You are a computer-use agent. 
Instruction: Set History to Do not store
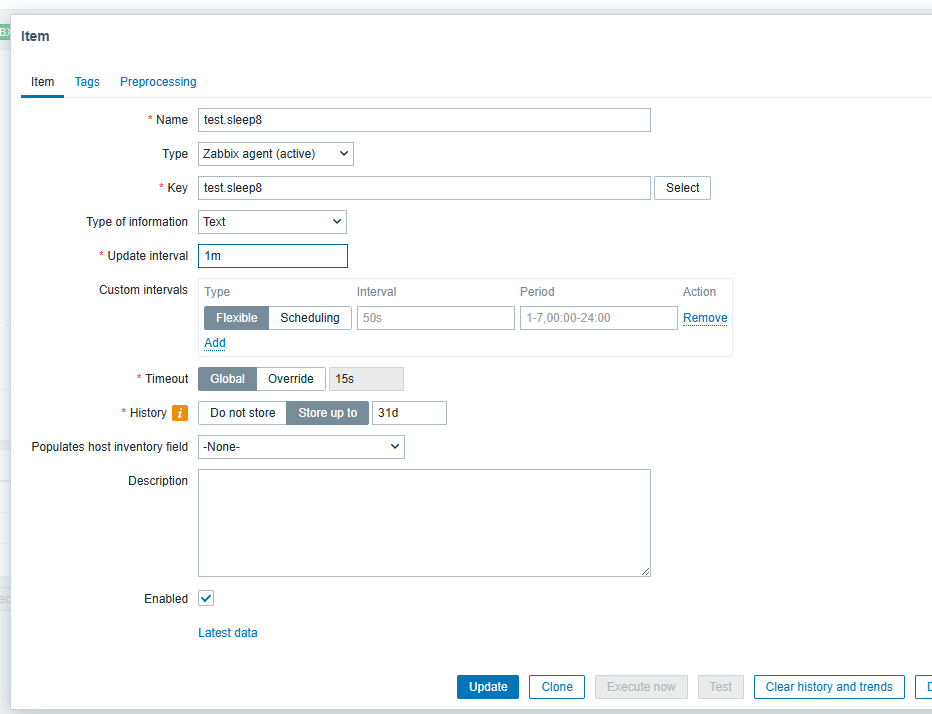[242, 413]
